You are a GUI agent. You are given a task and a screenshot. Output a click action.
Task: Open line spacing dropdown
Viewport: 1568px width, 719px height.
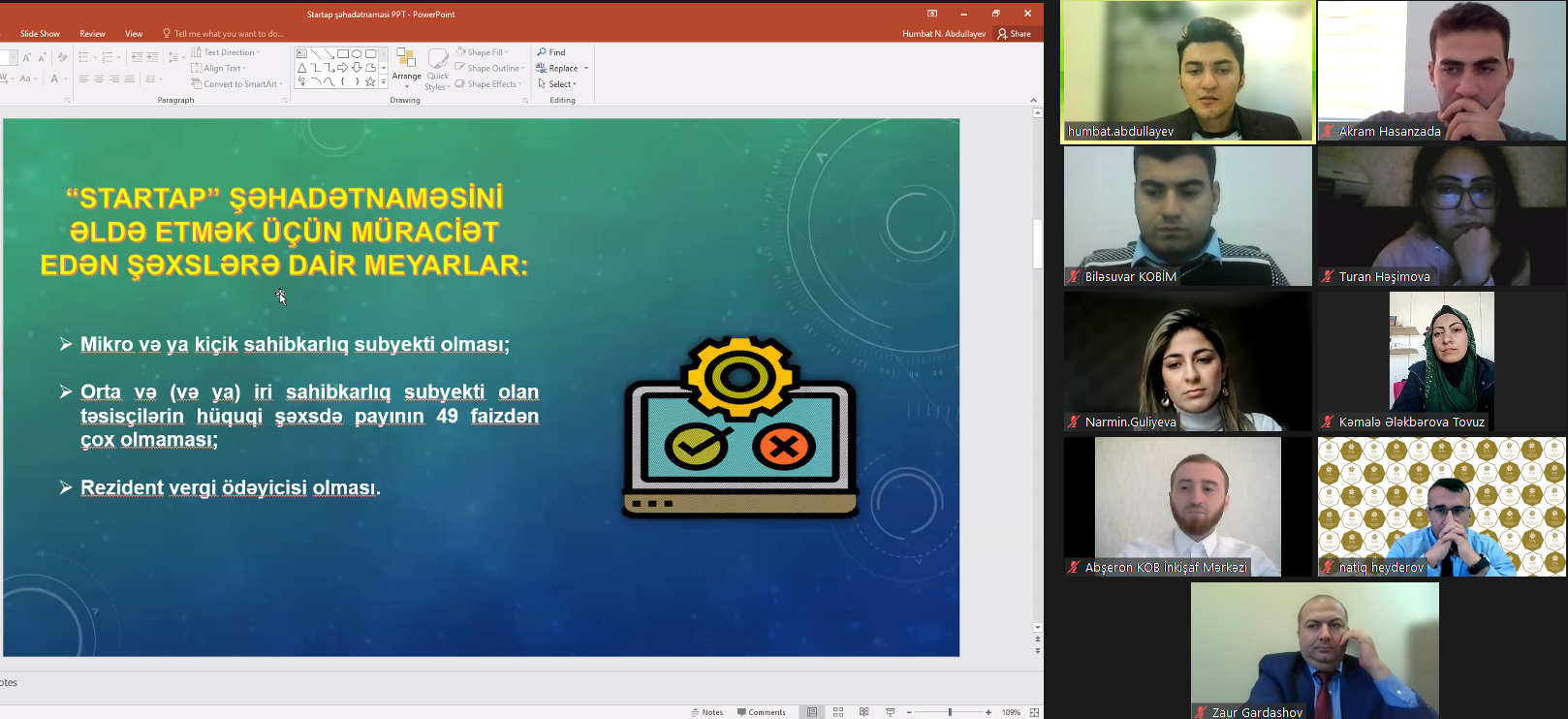(x=175, y=58)
